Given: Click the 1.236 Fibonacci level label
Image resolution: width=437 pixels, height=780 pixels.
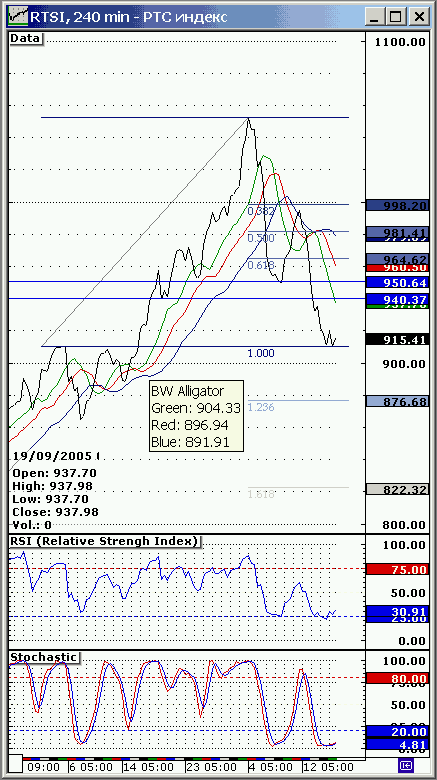Looking at the screenshot, I should click(261, 407).
